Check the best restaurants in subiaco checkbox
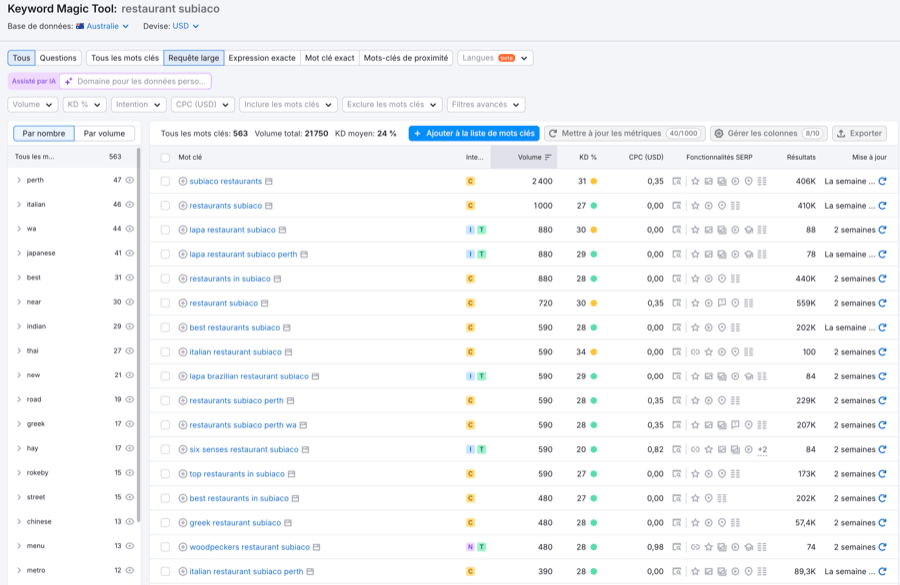 pyautogui.click(x=165, y=498)
